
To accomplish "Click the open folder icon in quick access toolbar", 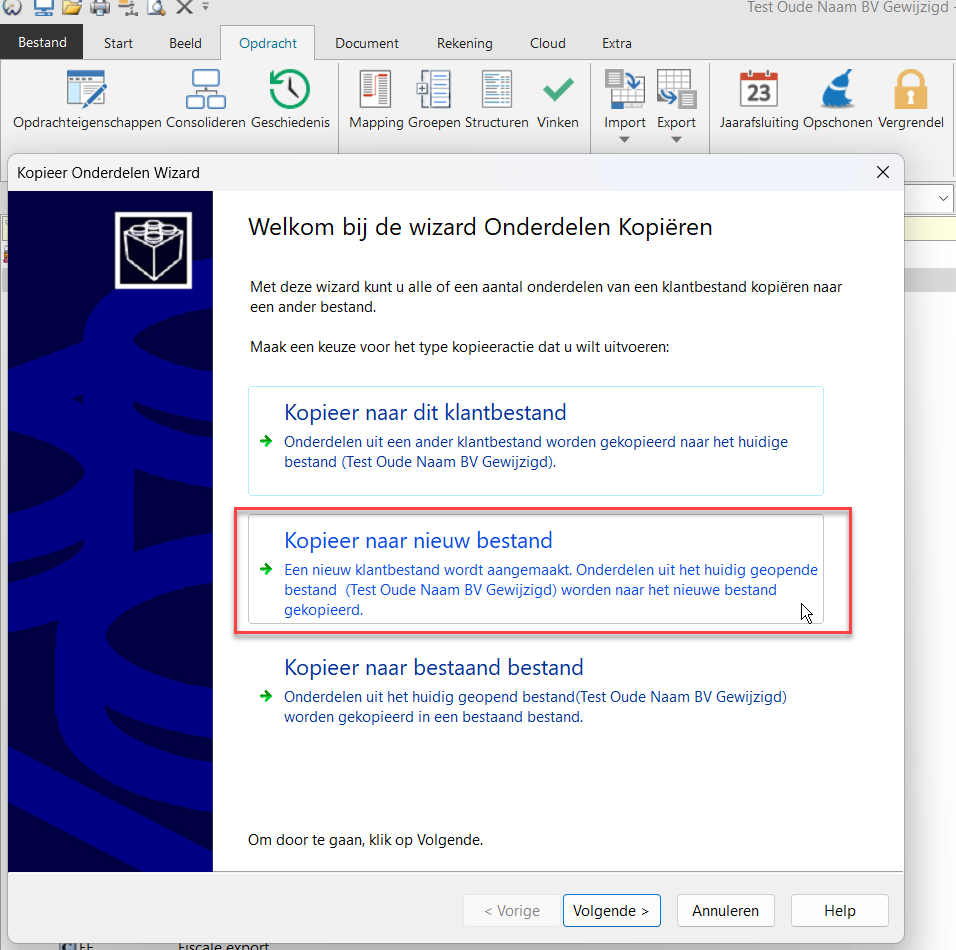I will (72, 7).
